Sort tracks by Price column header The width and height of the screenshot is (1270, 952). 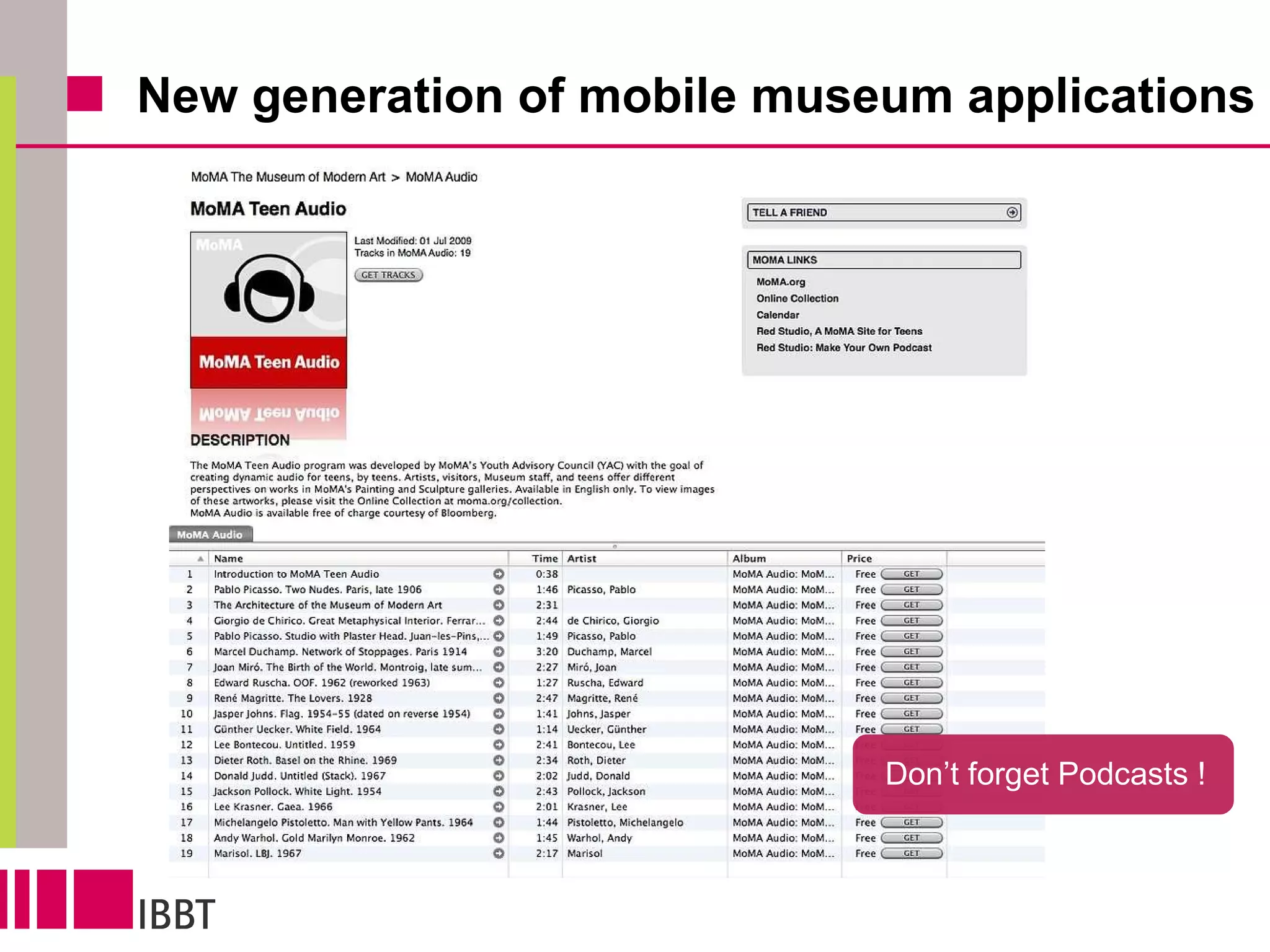click(894, 558)
